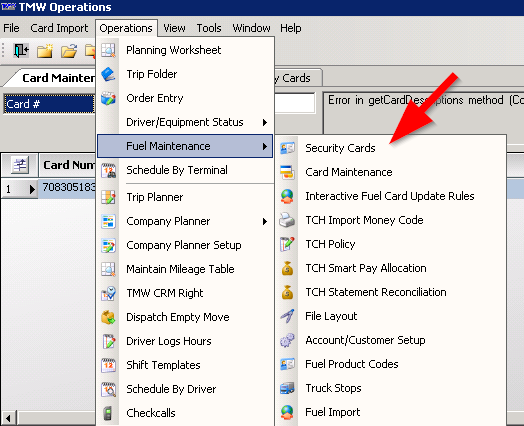Click the Order Entry icon
The width and height of the screenshot is (524, 426).
coord(108,98)
